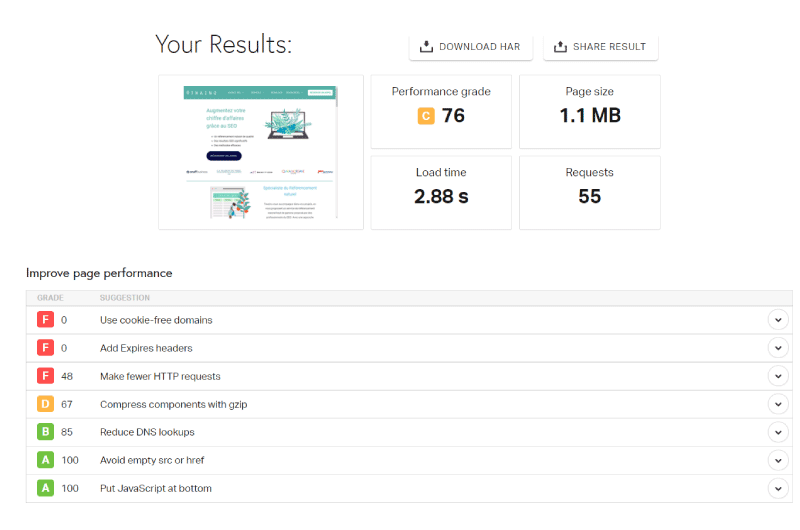The height and width of the screenshot is (530, 800).
Task: Click the F grade badge for cookie-free domains
Action: (45, 320)
